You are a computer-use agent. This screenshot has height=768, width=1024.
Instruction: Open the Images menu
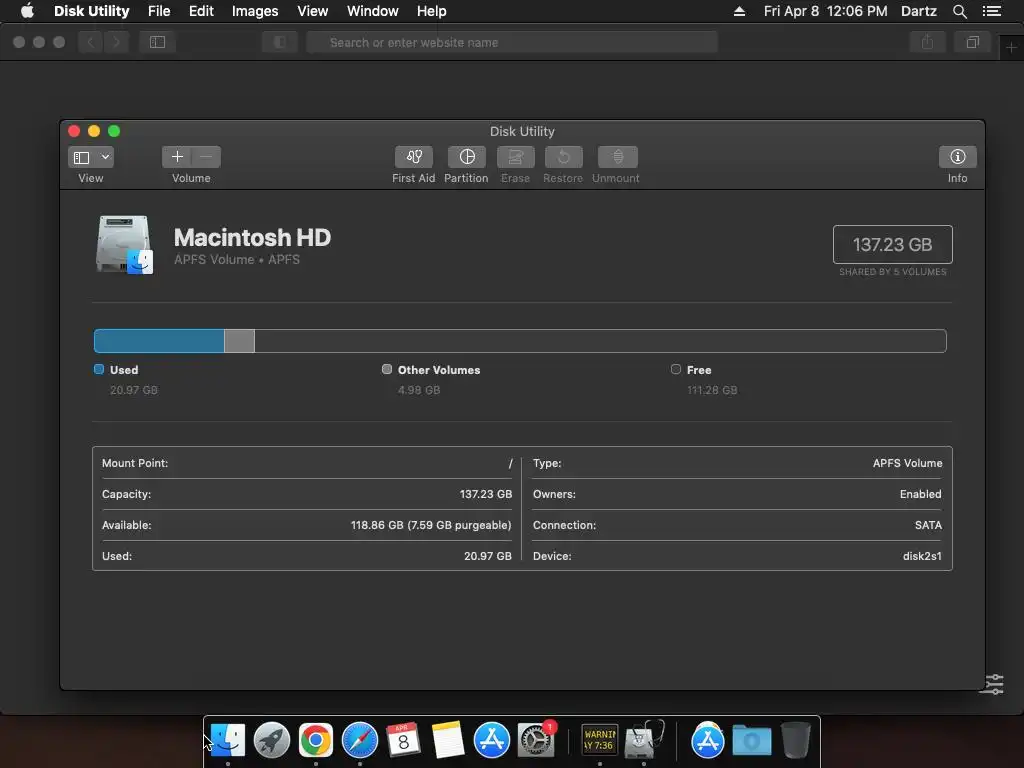(255, 11)
